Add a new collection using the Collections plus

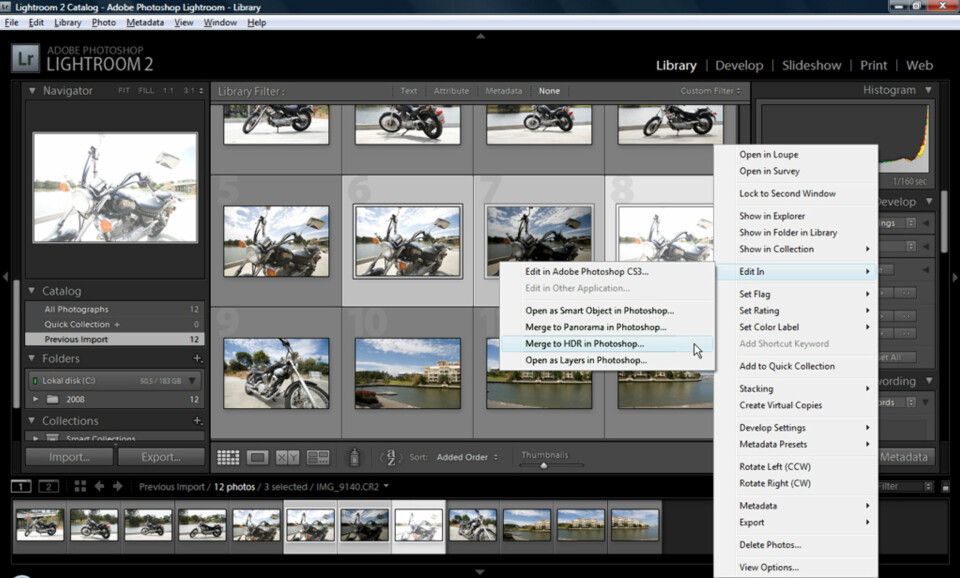(x=197, y=421)
